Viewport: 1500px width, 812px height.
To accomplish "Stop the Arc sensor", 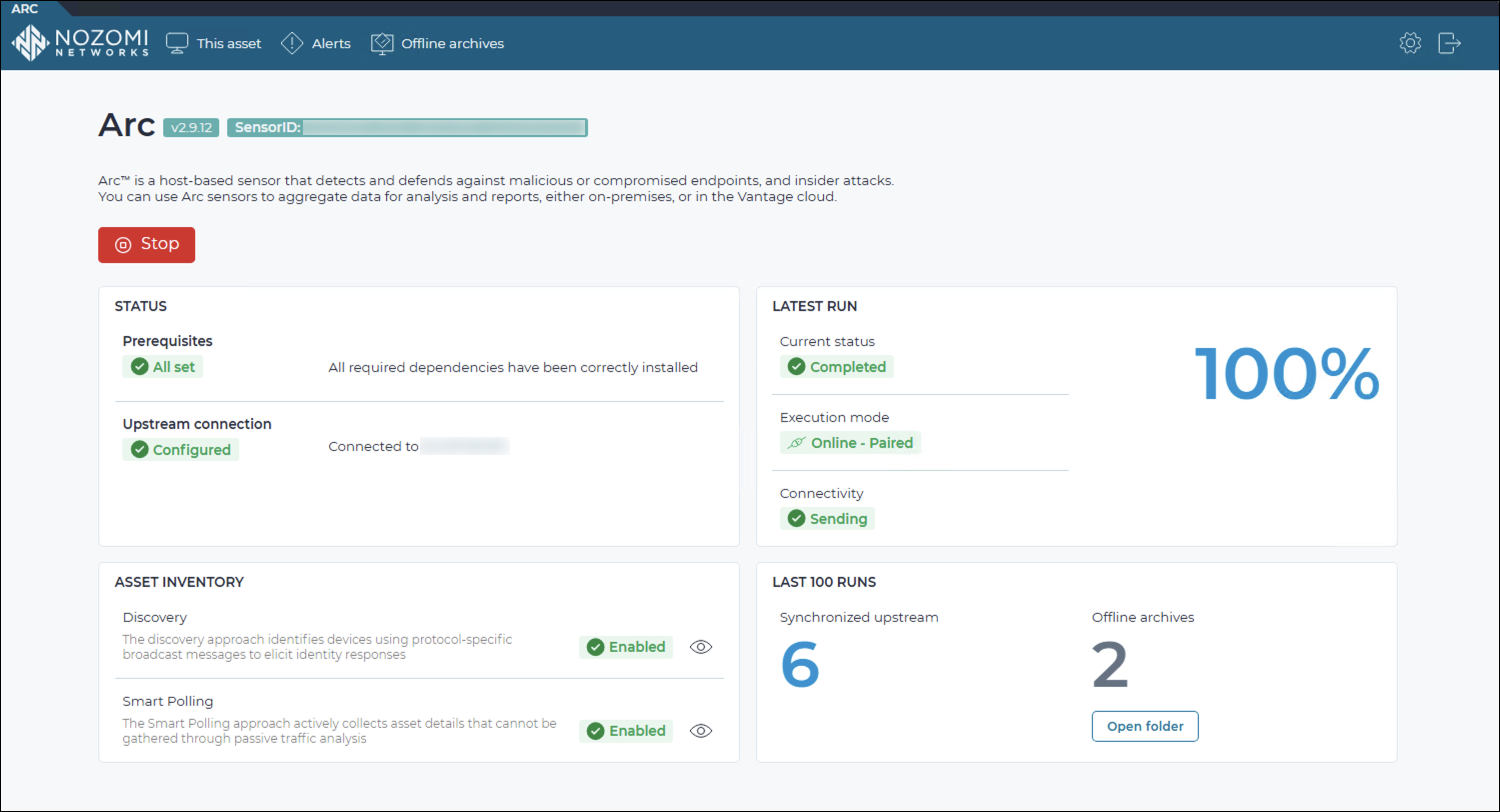I will tap(146, 244).
